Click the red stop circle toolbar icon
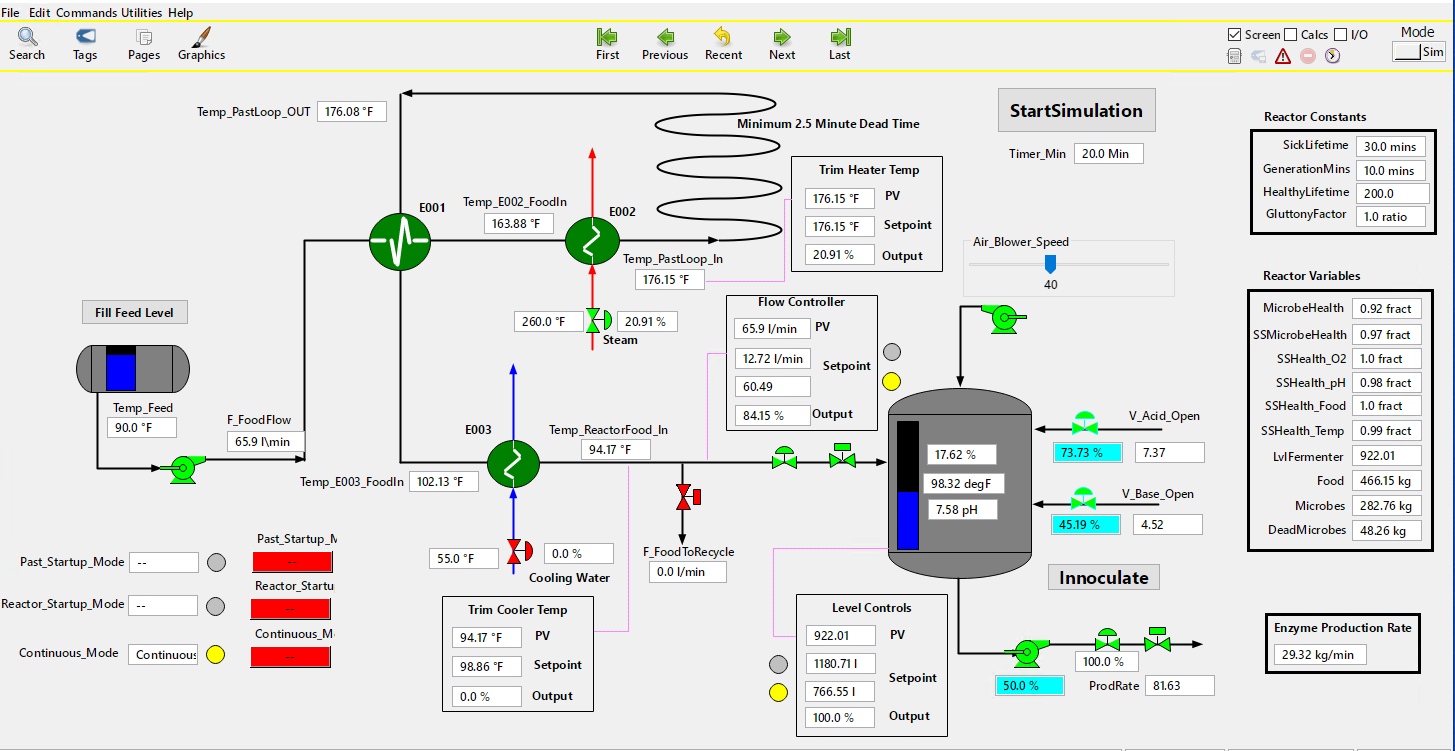Image resolution: width=1455 pixels, height=751 pixels. 1308,56
